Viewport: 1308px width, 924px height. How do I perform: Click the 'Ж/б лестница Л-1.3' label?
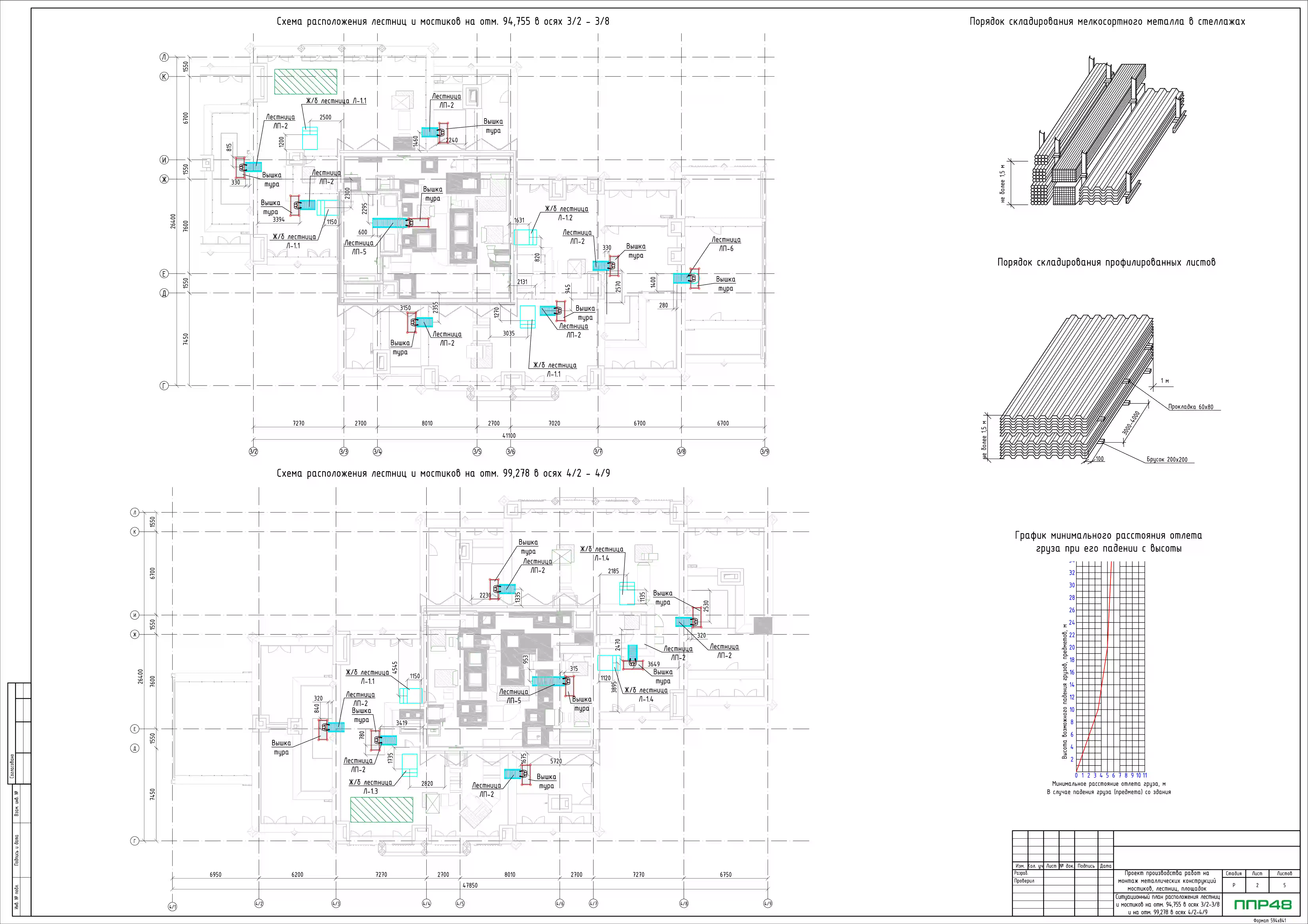370,787
